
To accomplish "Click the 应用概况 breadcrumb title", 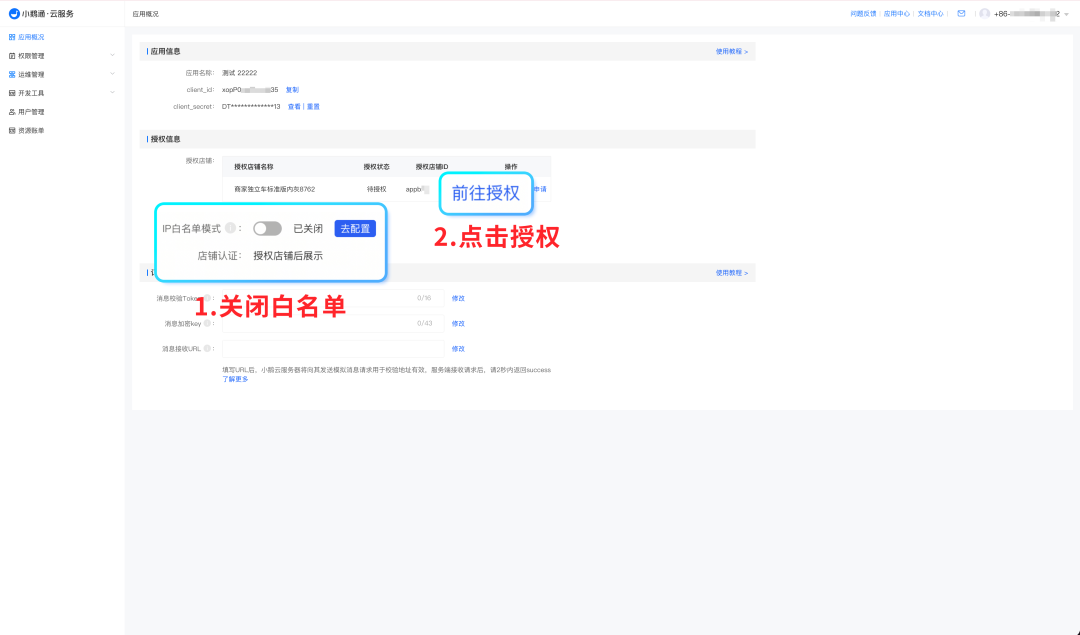I will (145, 14).
